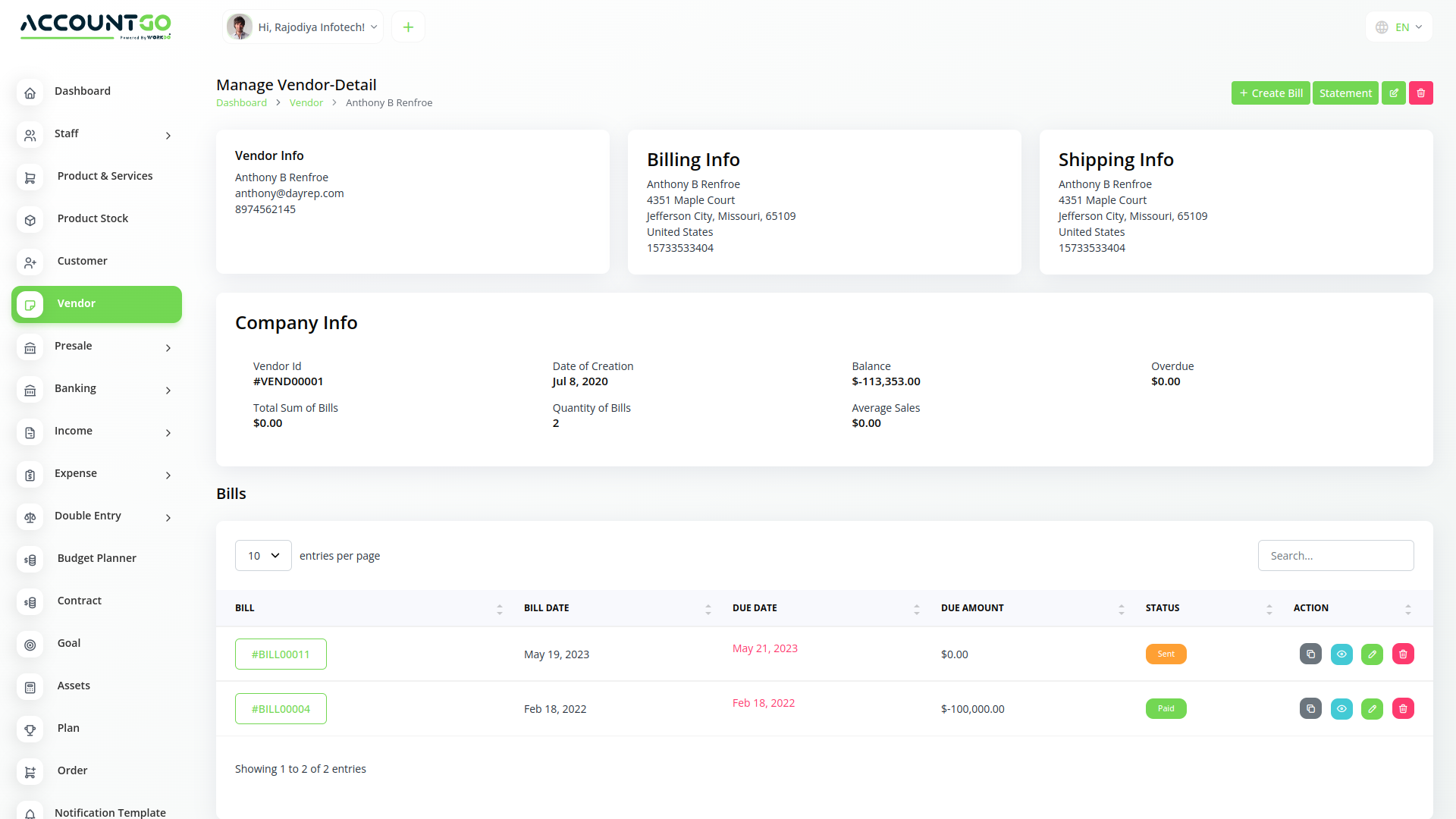Go to Product & Services in sidebar

(105, 176)
